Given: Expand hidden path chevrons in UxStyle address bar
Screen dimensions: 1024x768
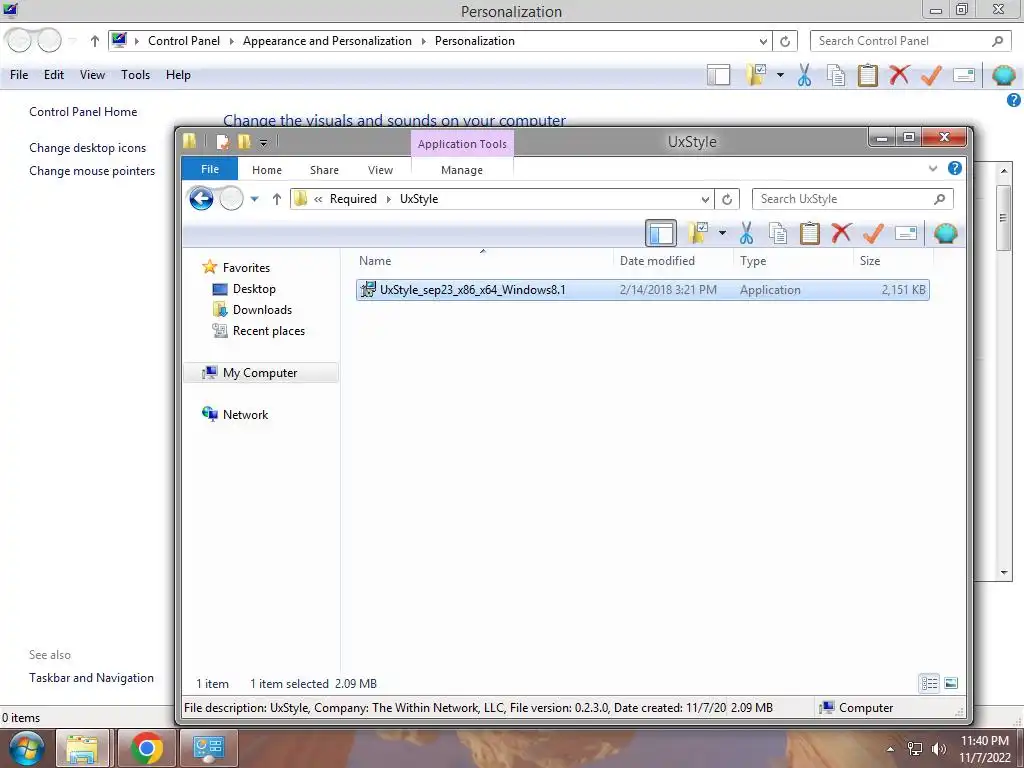Looking at the screenshot, I should point(318,199).
